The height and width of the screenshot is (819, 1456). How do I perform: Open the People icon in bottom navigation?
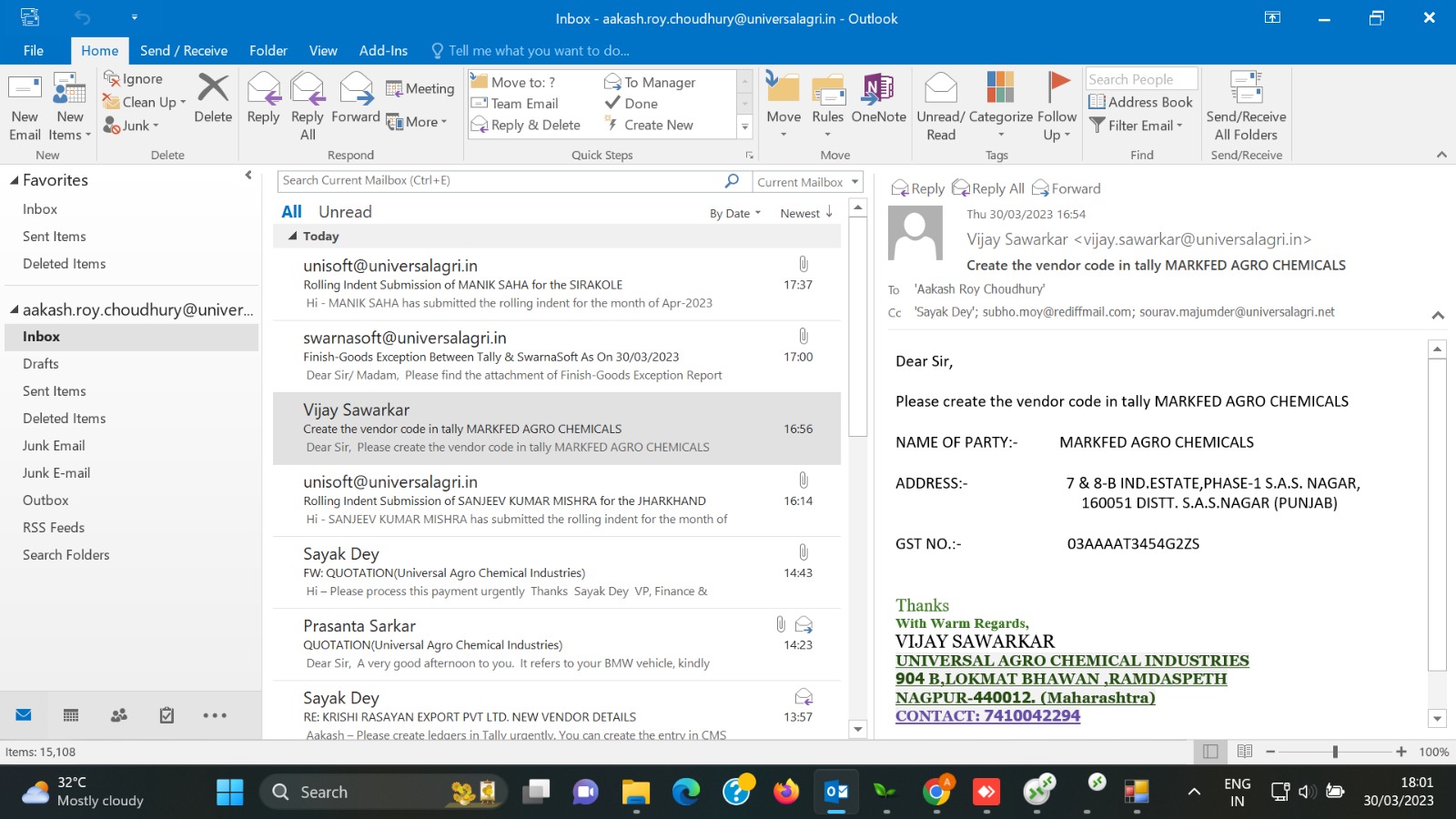pos(119,715)
